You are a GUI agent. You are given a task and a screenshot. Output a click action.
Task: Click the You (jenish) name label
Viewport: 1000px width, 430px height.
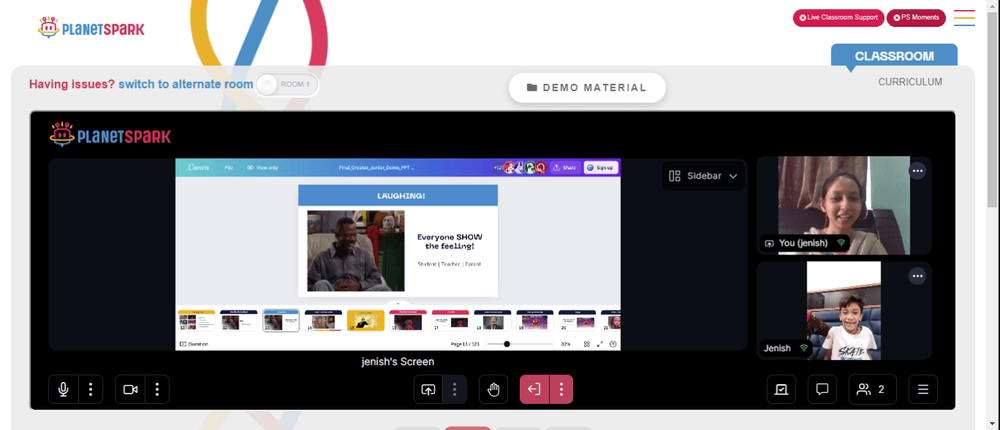(x=803, y=243)
